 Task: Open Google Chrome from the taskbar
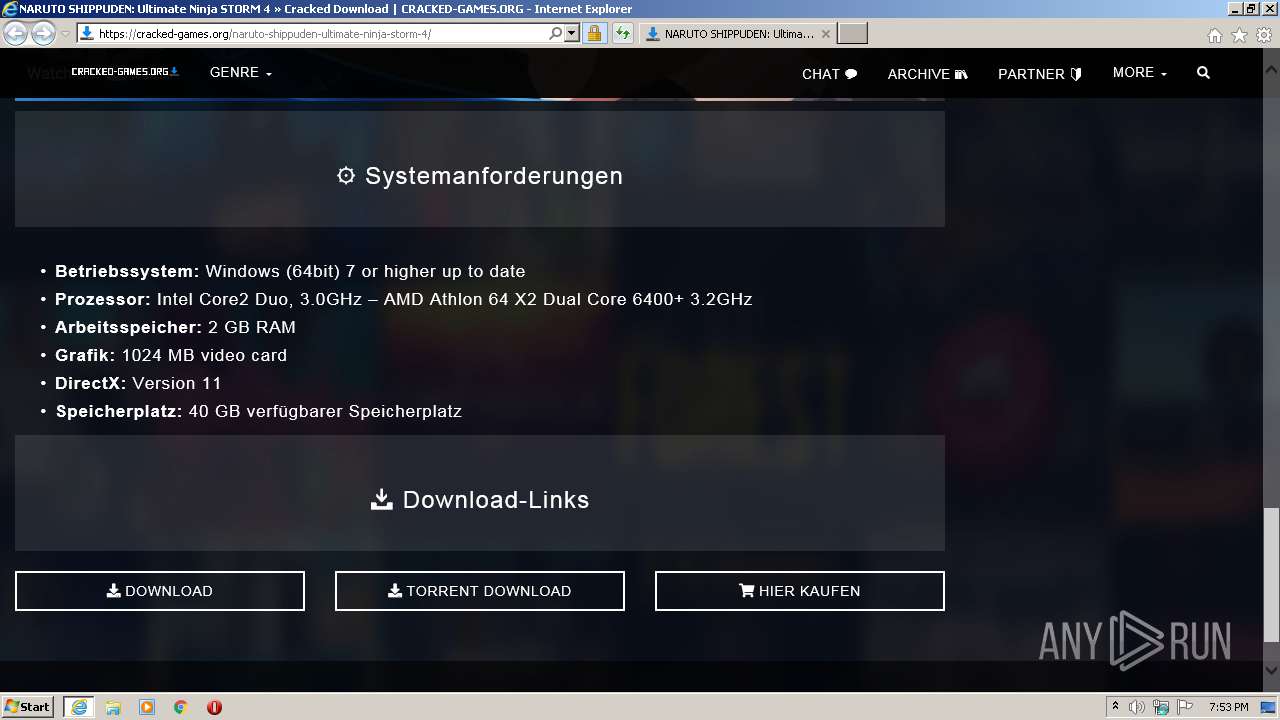click(181, 707)
